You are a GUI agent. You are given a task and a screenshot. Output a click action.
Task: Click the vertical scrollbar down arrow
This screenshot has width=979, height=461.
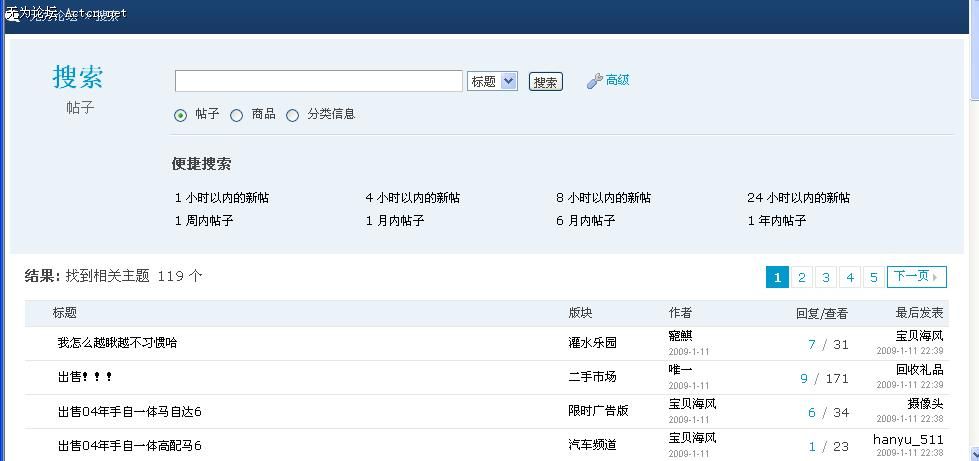click(x=974, y=454)
